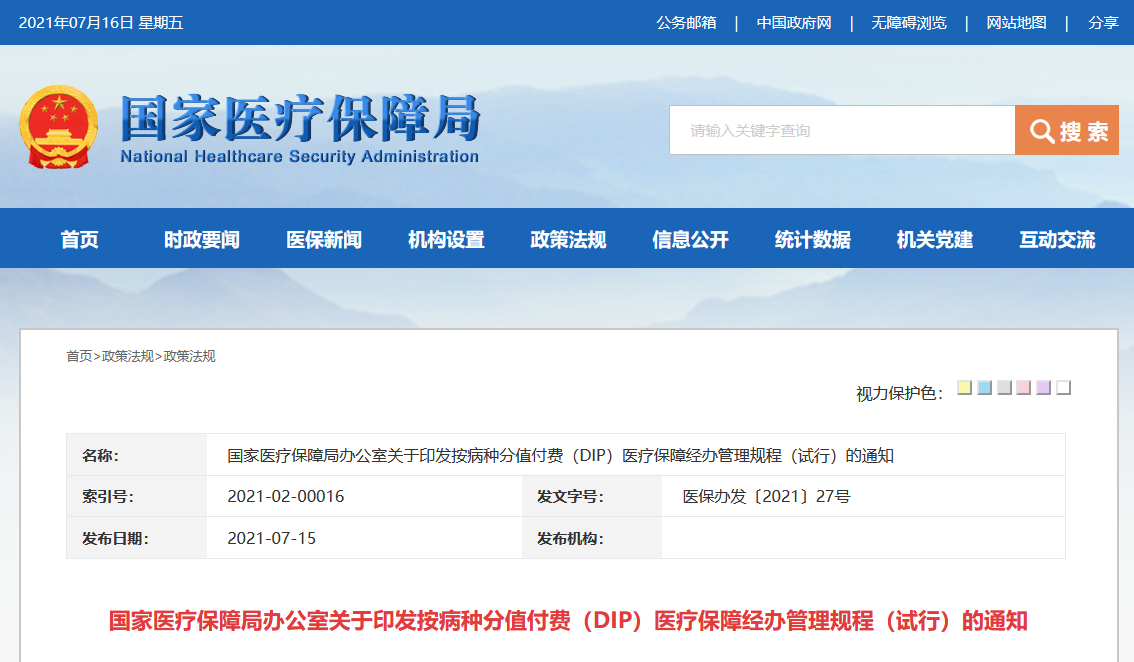Select blue eye-protection color swatch
The image size is (1134, 662).
pyautogui.click(x=984, y=387)
